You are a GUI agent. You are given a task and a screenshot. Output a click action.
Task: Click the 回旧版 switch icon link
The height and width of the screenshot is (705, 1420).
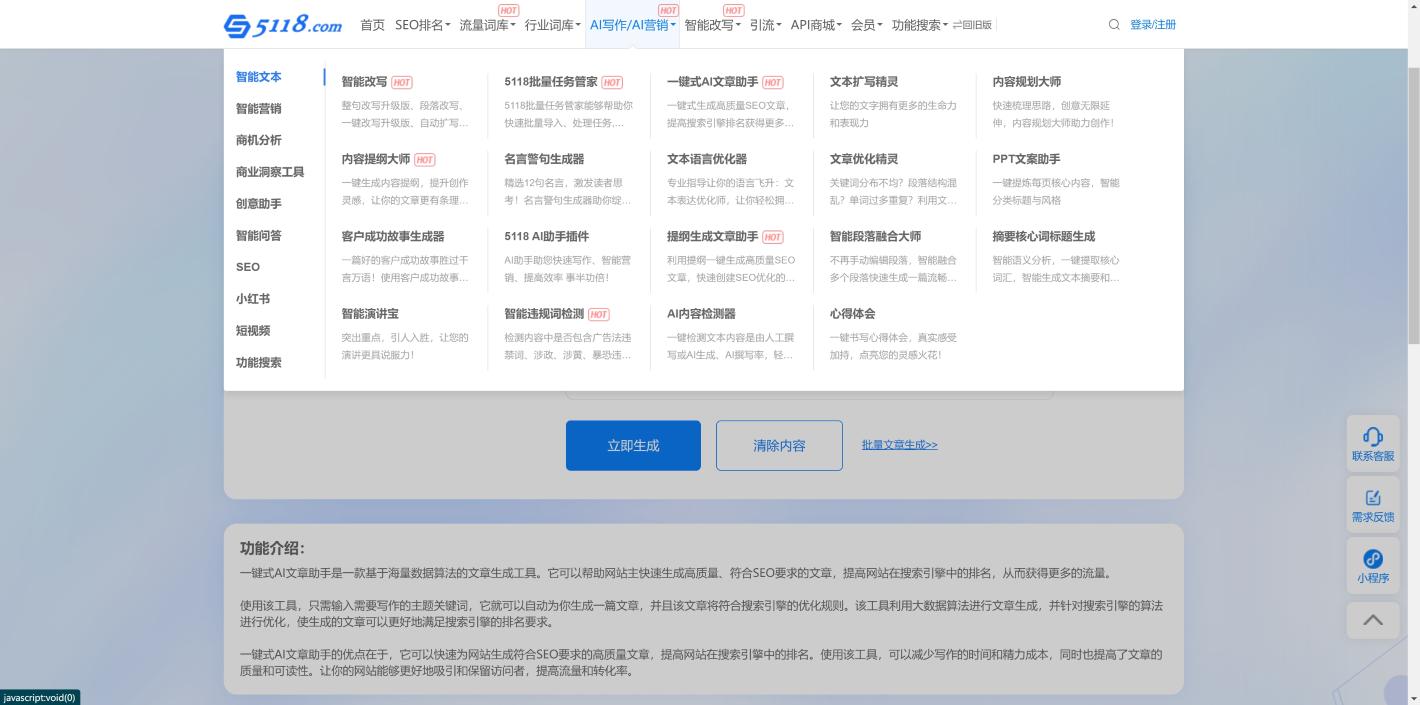(x=972, y=25)
